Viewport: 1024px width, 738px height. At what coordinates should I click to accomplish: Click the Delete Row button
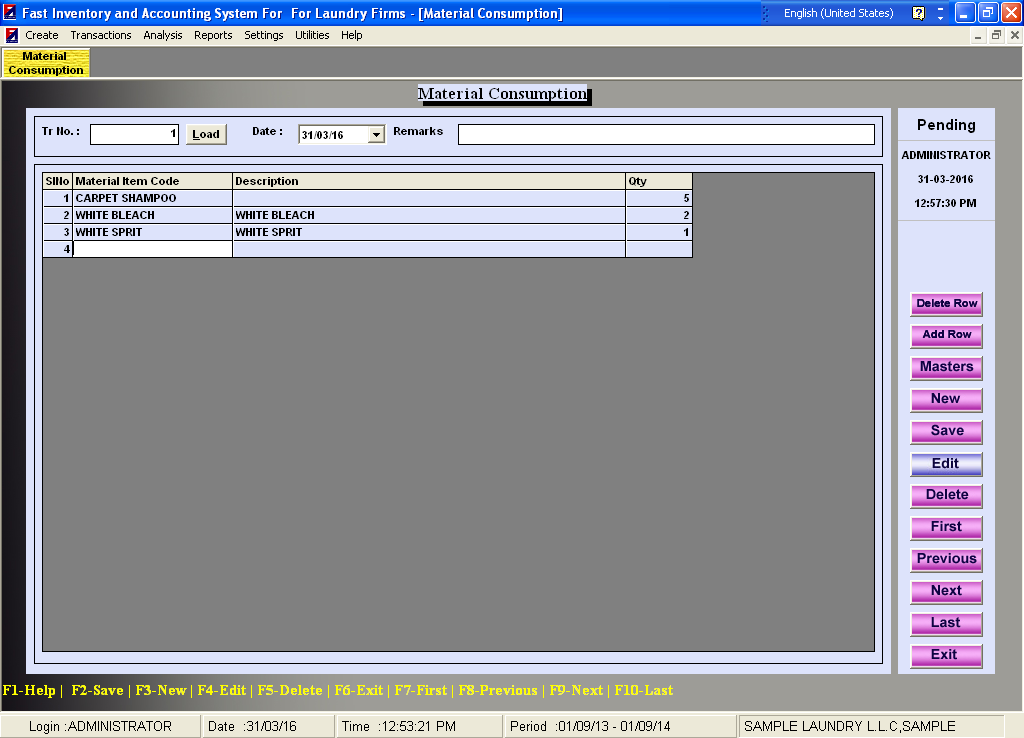pyautogui.click(x=946, y=303)
